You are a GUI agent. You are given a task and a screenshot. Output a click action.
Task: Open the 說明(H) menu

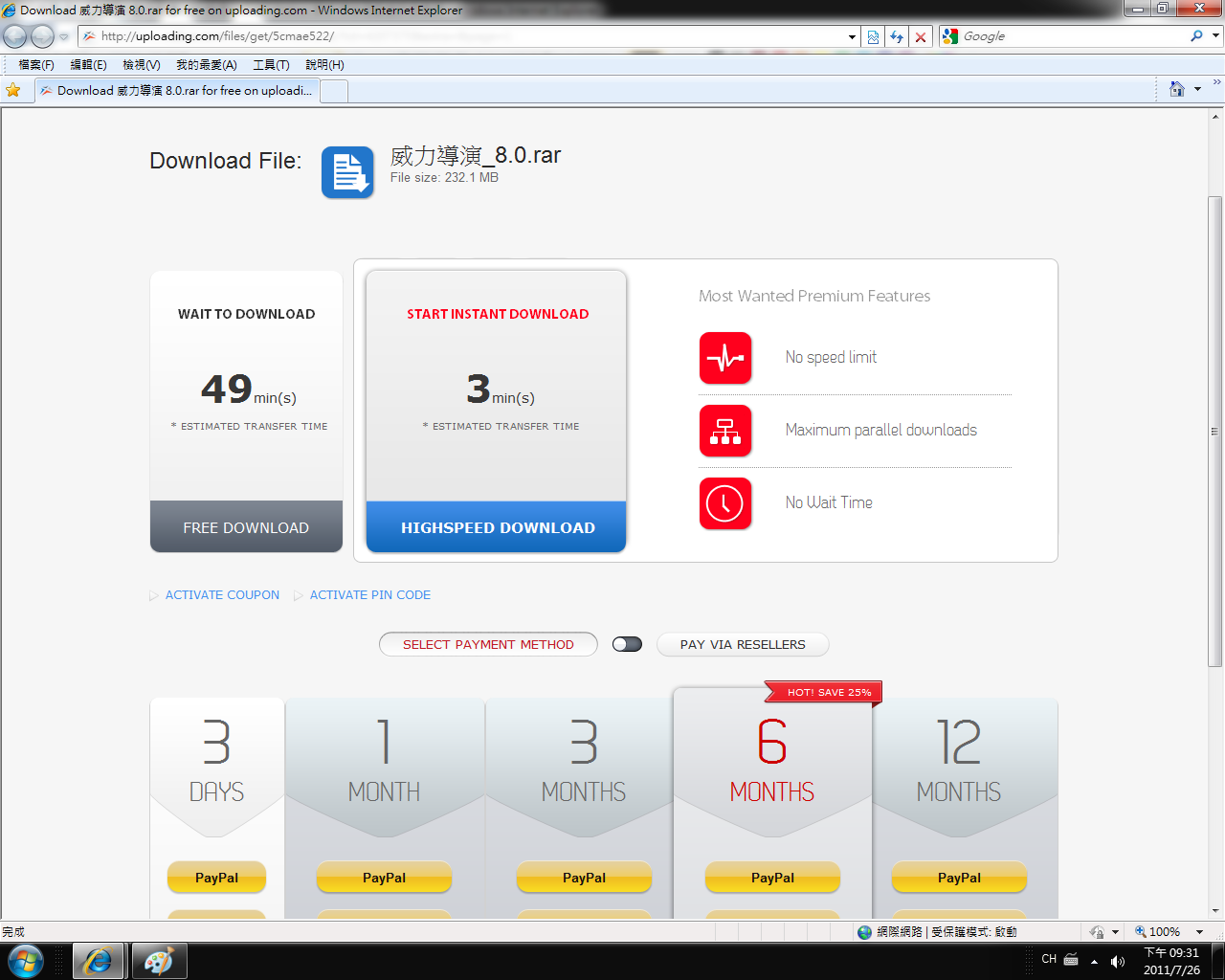point(324,65)
